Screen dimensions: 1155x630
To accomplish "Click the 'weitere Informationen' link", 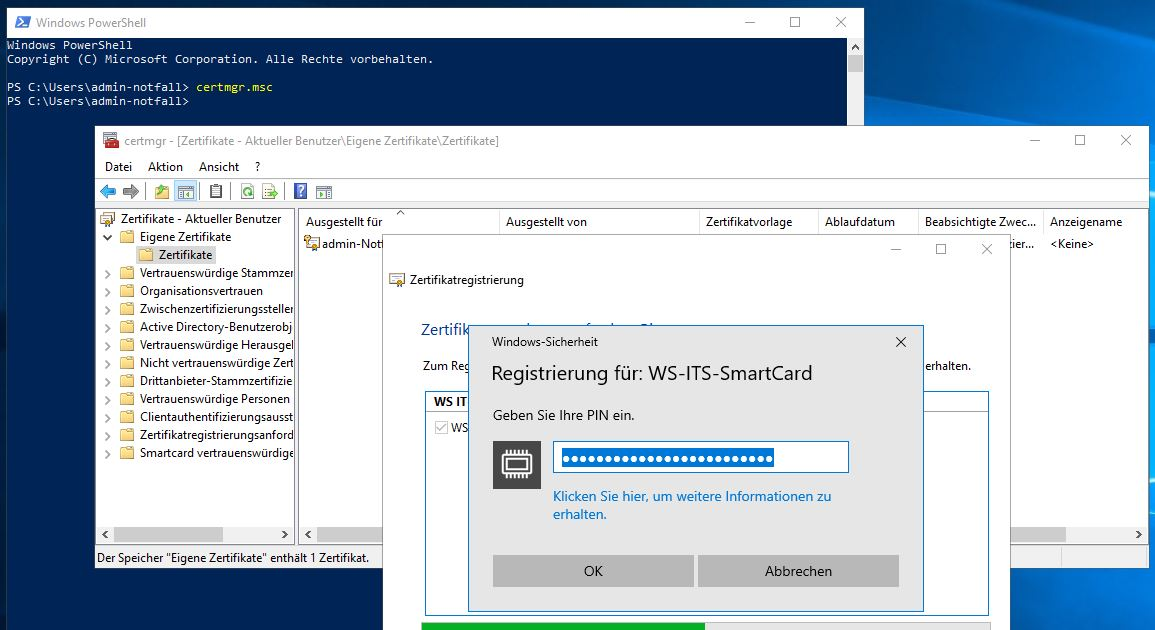I will coord(692,505).
